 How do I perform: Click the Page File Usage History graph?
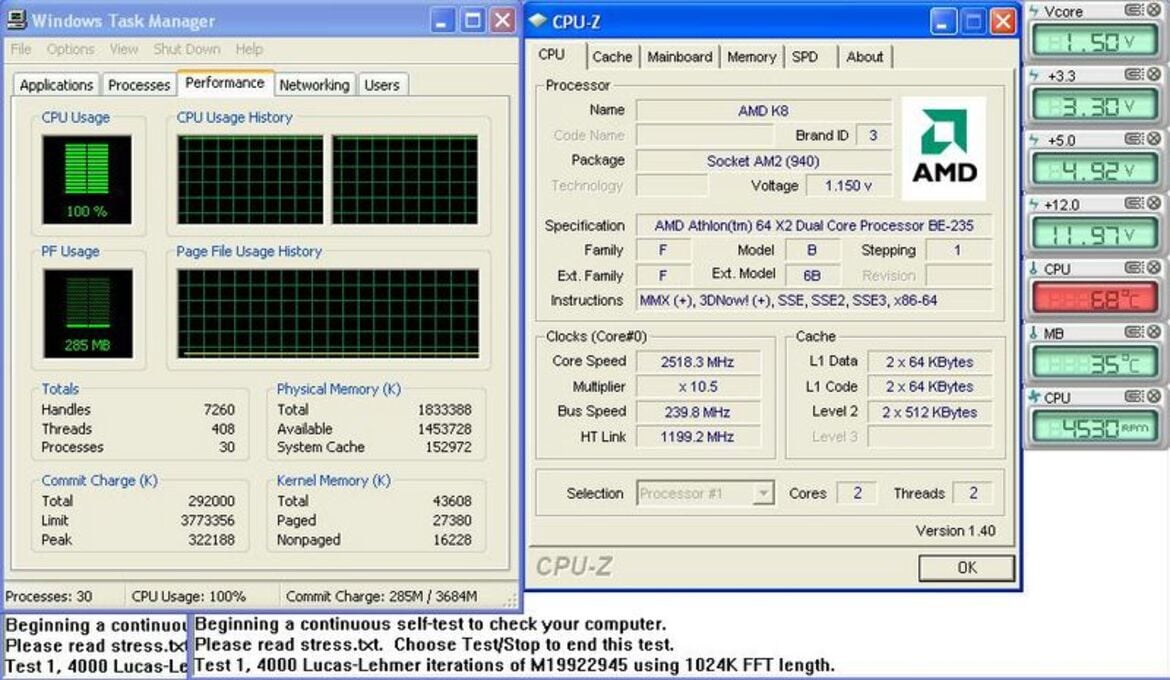tap(328, 314)
